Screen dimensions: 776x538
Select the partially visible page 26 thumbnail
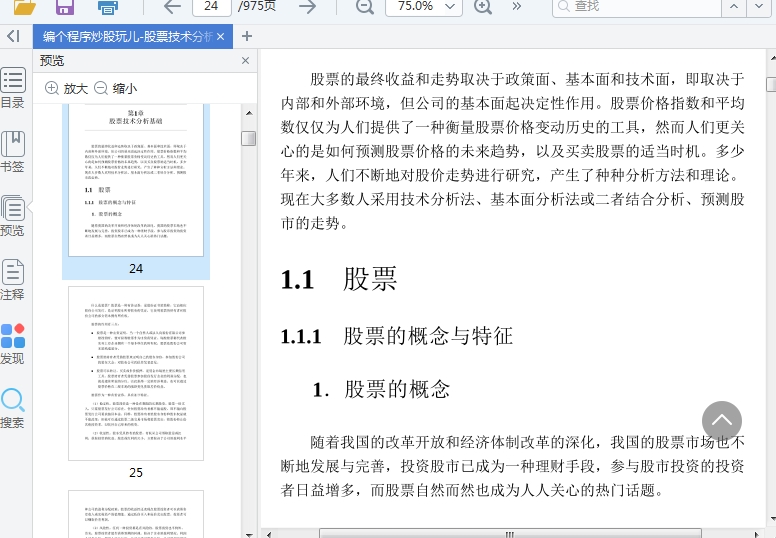(x=136, y=514)
